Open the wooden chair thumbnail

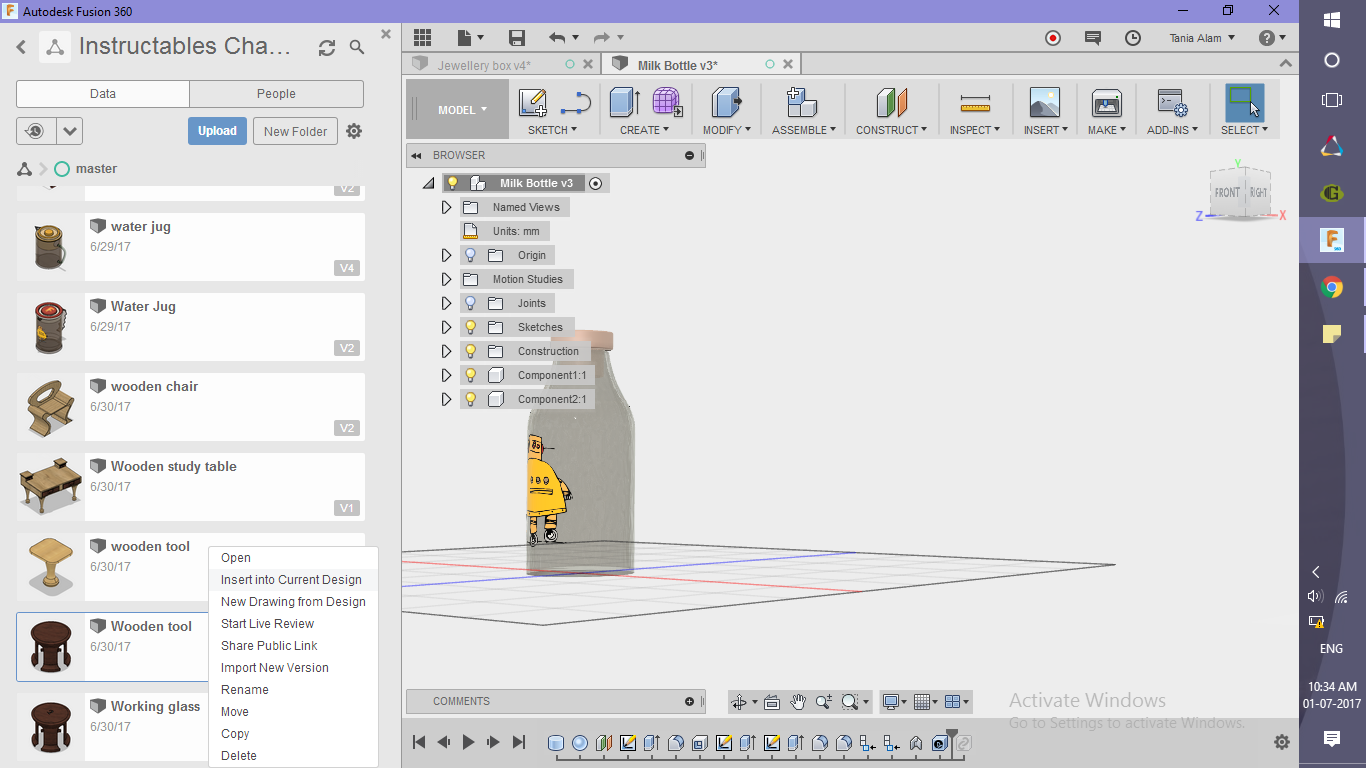coord(50,407)
